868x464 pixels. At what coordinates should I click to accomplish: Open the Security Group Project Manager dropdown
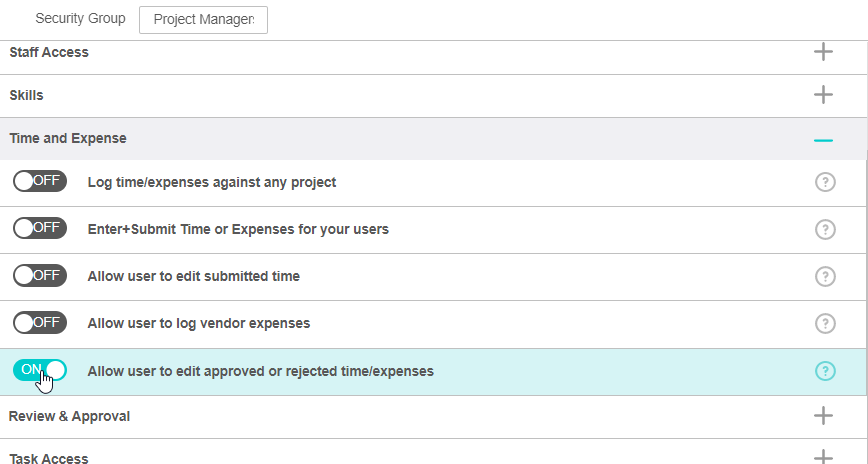pos(203,20)
